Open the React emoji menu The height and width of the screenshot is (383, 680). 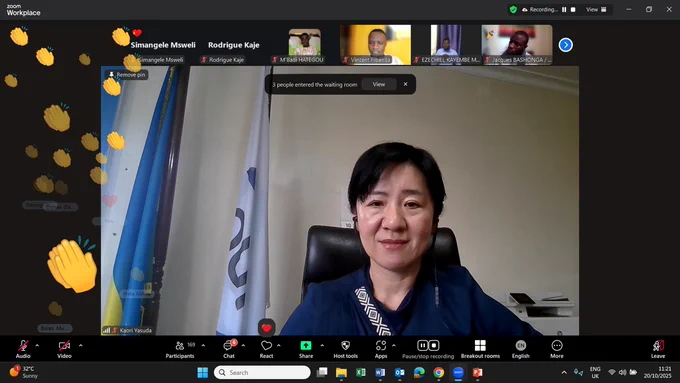point(266,349)
